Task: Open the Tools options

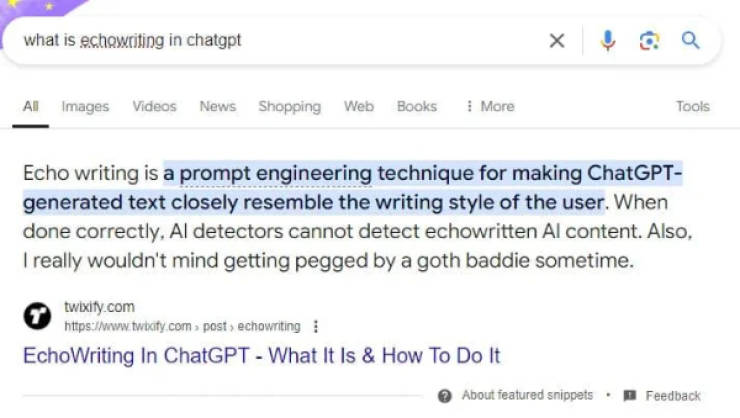Action: (x=692, y=106)
